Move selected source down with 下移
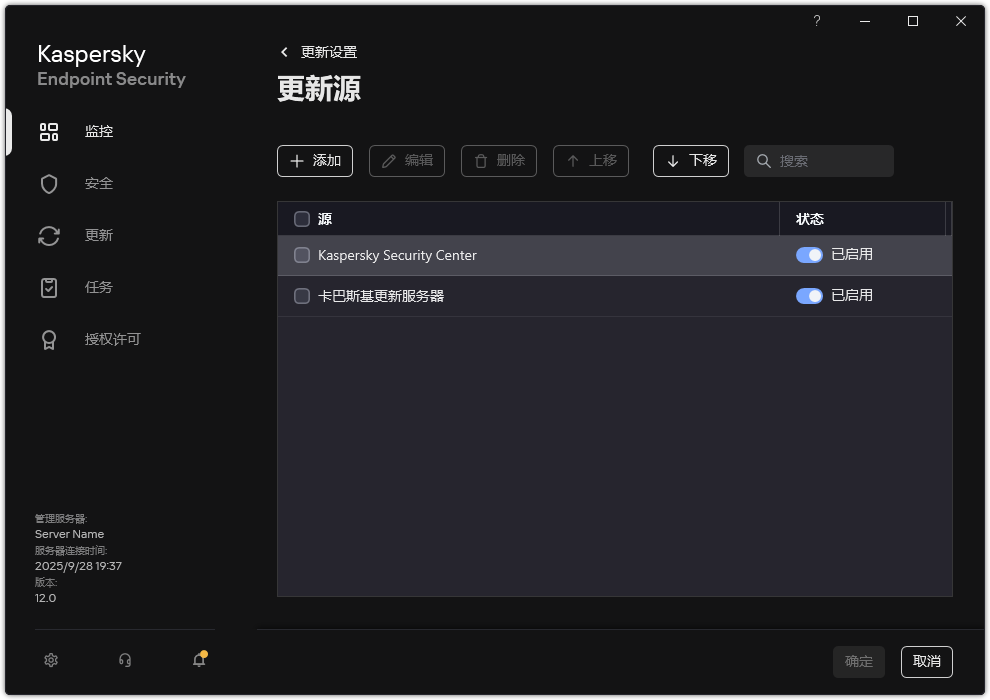The width and height of the screenshot is (990, 700). pyautogui.click(x=690, y=161)
